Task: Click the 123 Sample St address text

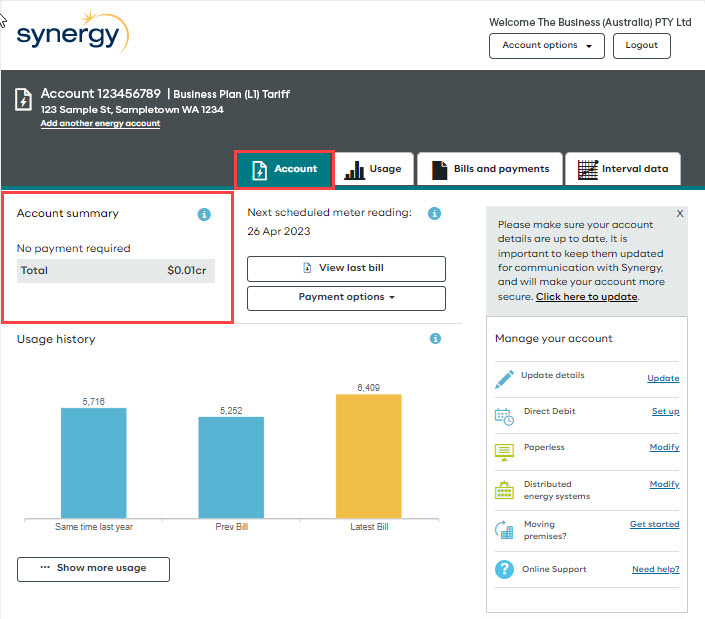Action: pyautogui.click(x=132, y=110)
